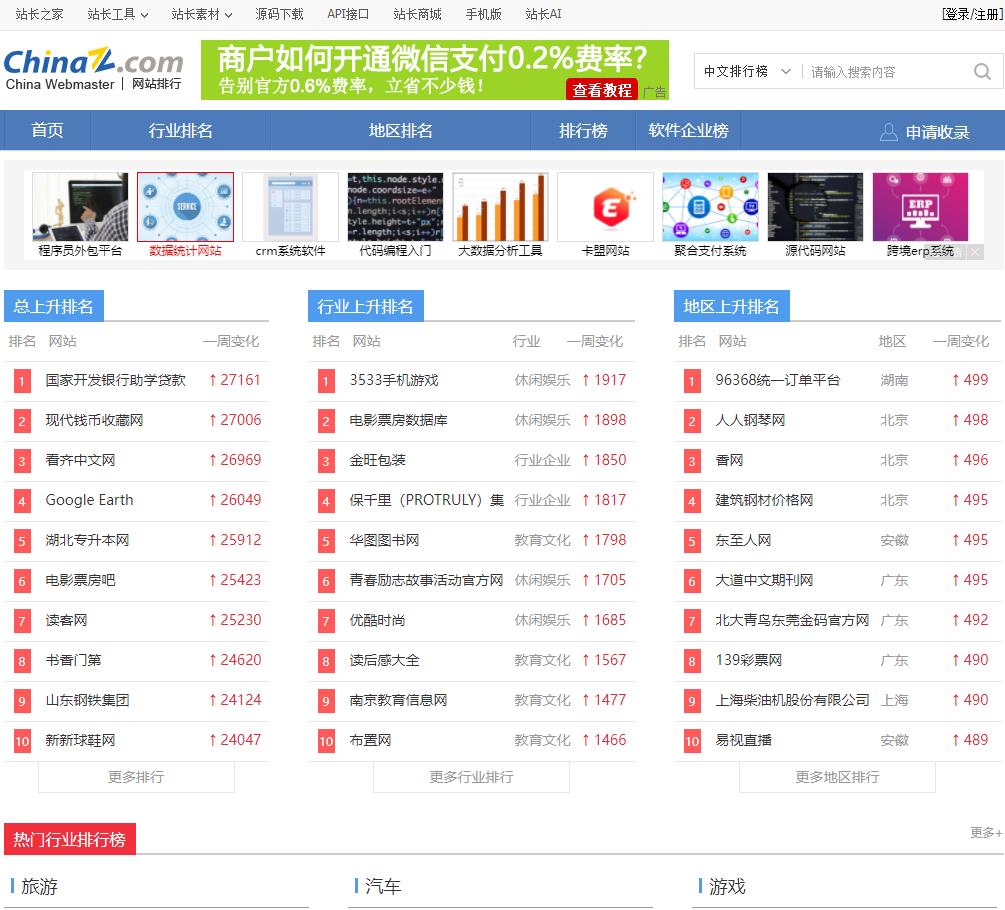Click the search magnifier icon
This screenshot has width=1005, height=910.
982,71
